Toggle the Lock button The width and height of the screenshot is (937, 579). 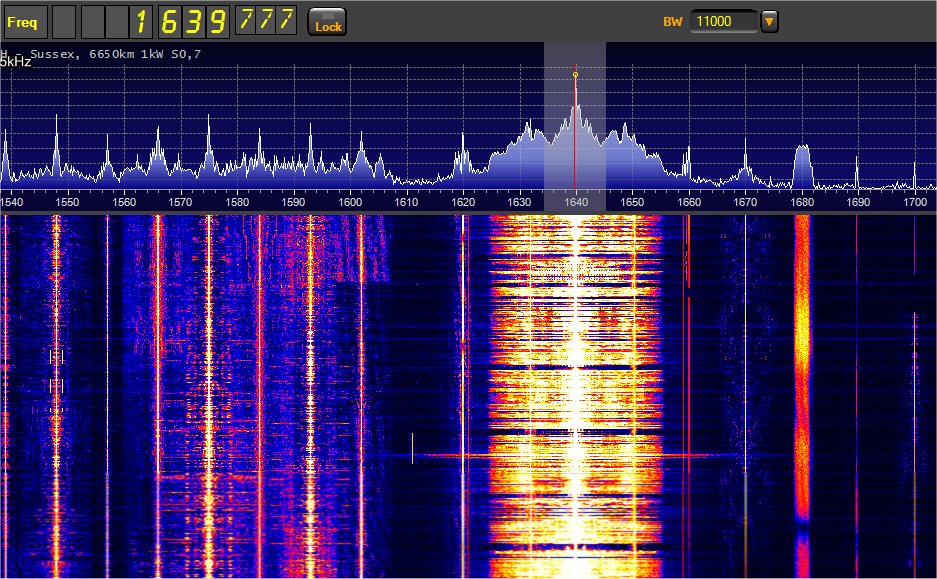[328, 22]
